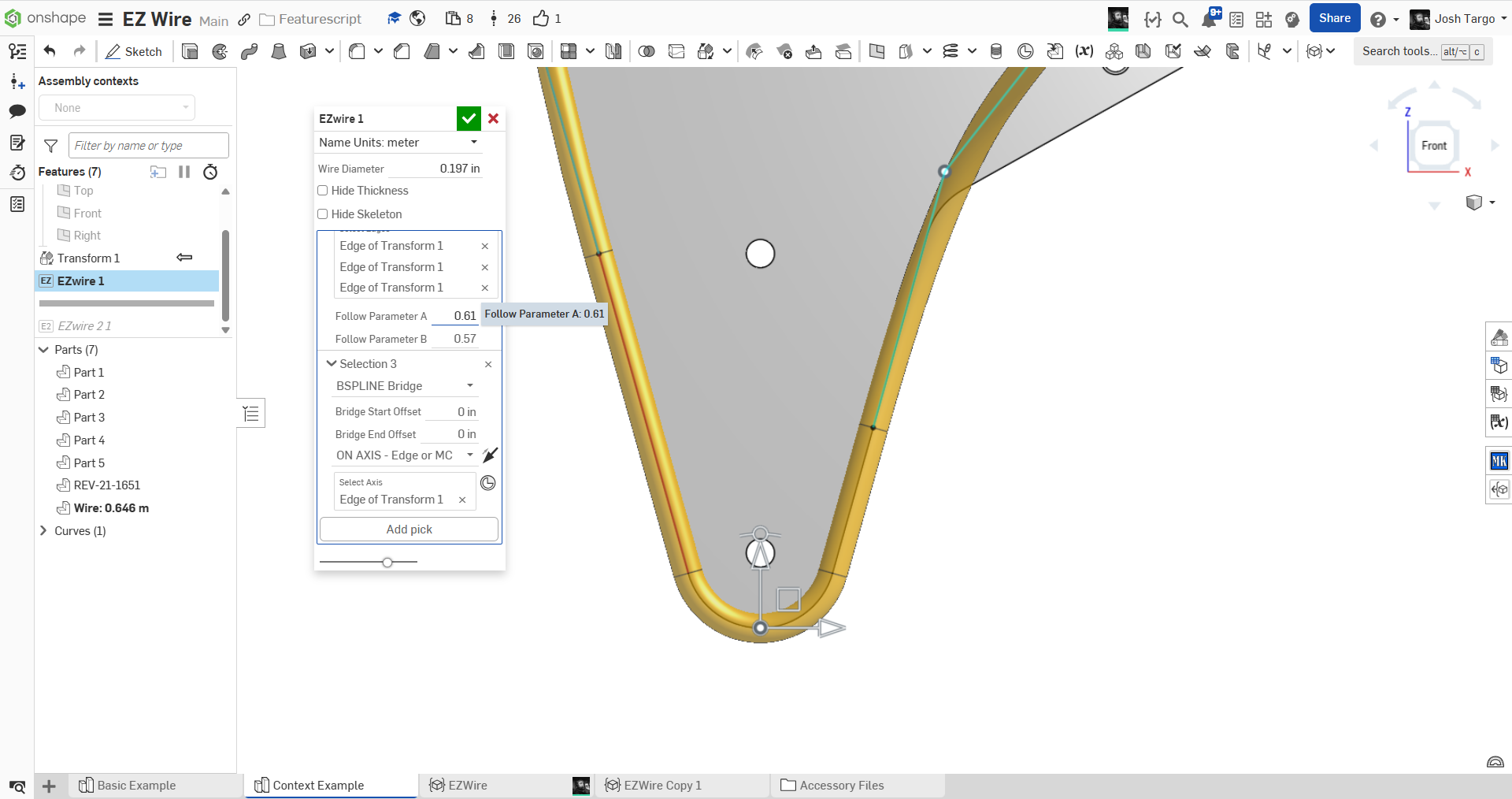Confirm EZwire 1 with green checkmark
The image size is (1512, 799).
coord(469,118)
